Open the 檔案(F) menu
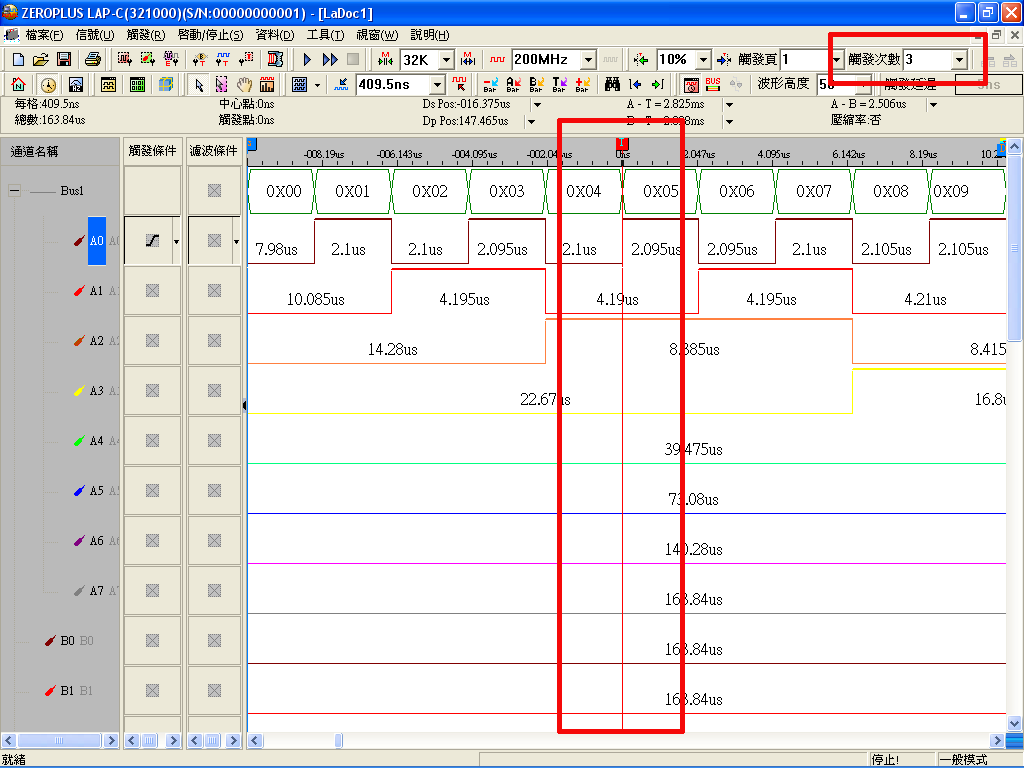Viewport: 1024px width, 768px height. tap(44, 35)
